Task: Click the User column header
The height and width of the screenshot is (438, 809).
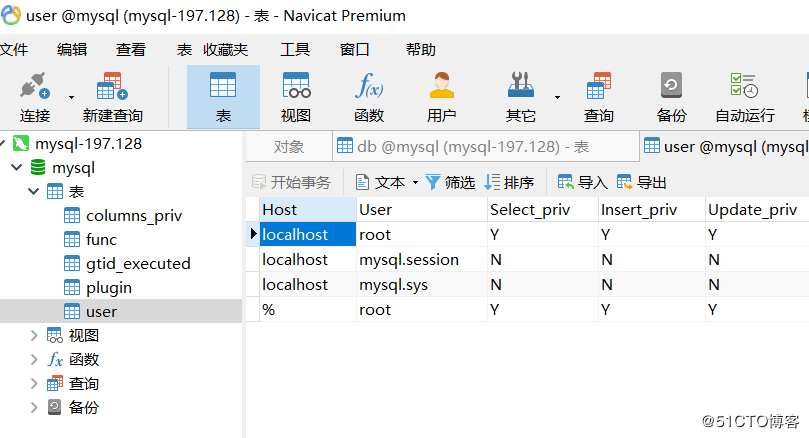Action: point(422,209)
